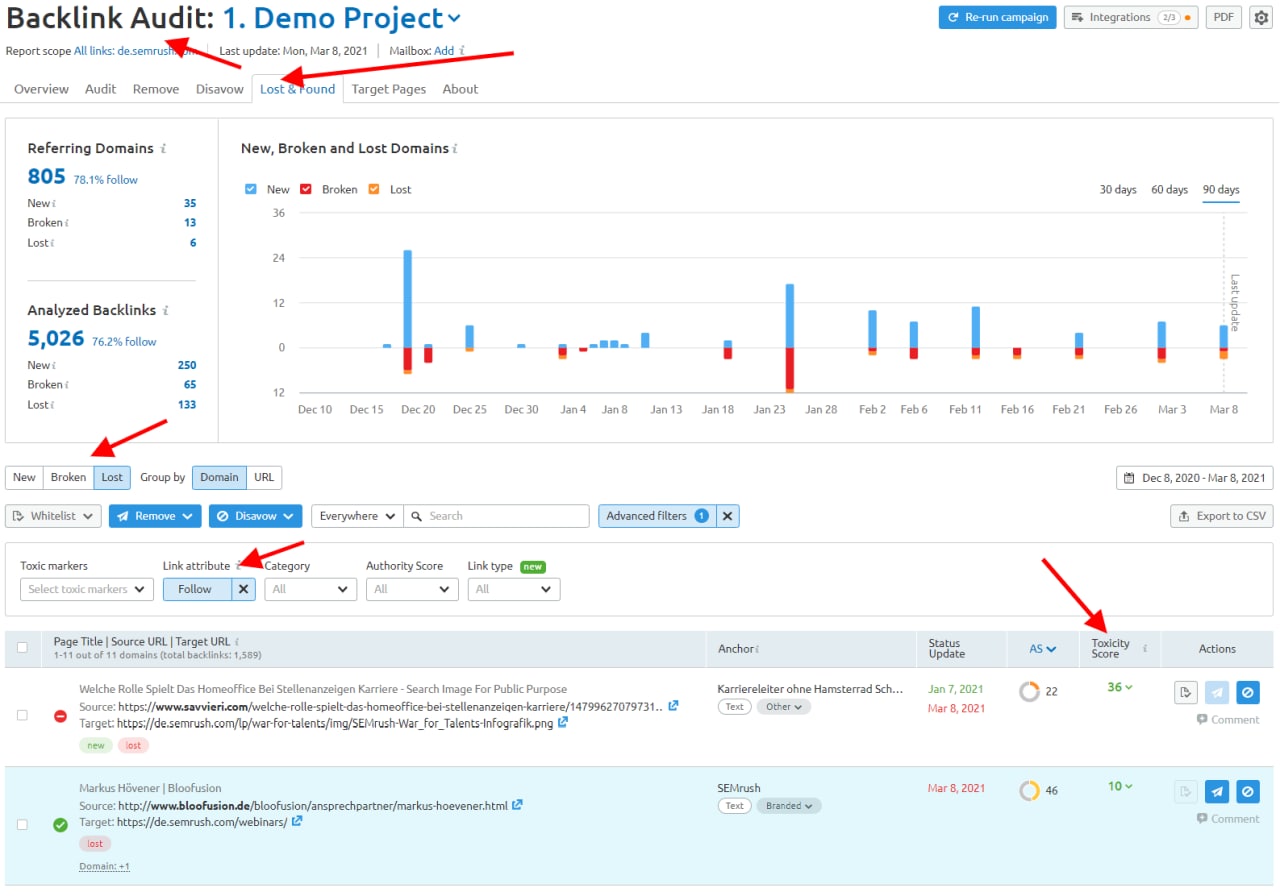
Task: Expand the toxicity score 10 details
Action: (x=1120, y=786)
